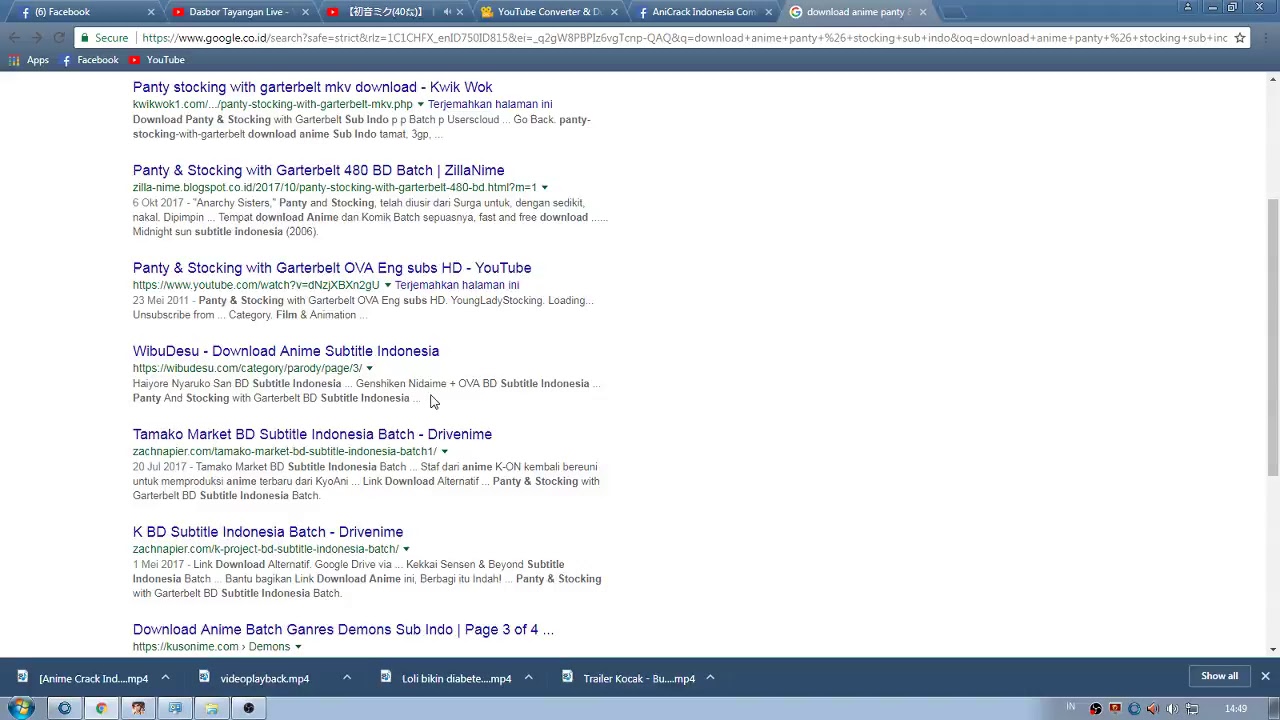The height and width of the screenshot is (720, 1280).
Task: Open new tab with the blank tab button
Action: 954,12
